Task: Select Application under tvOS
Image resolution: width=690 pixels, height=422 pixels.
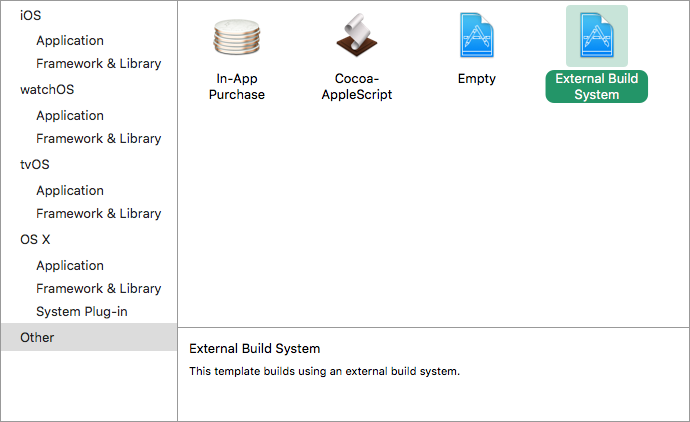Action: pos(70,190)
